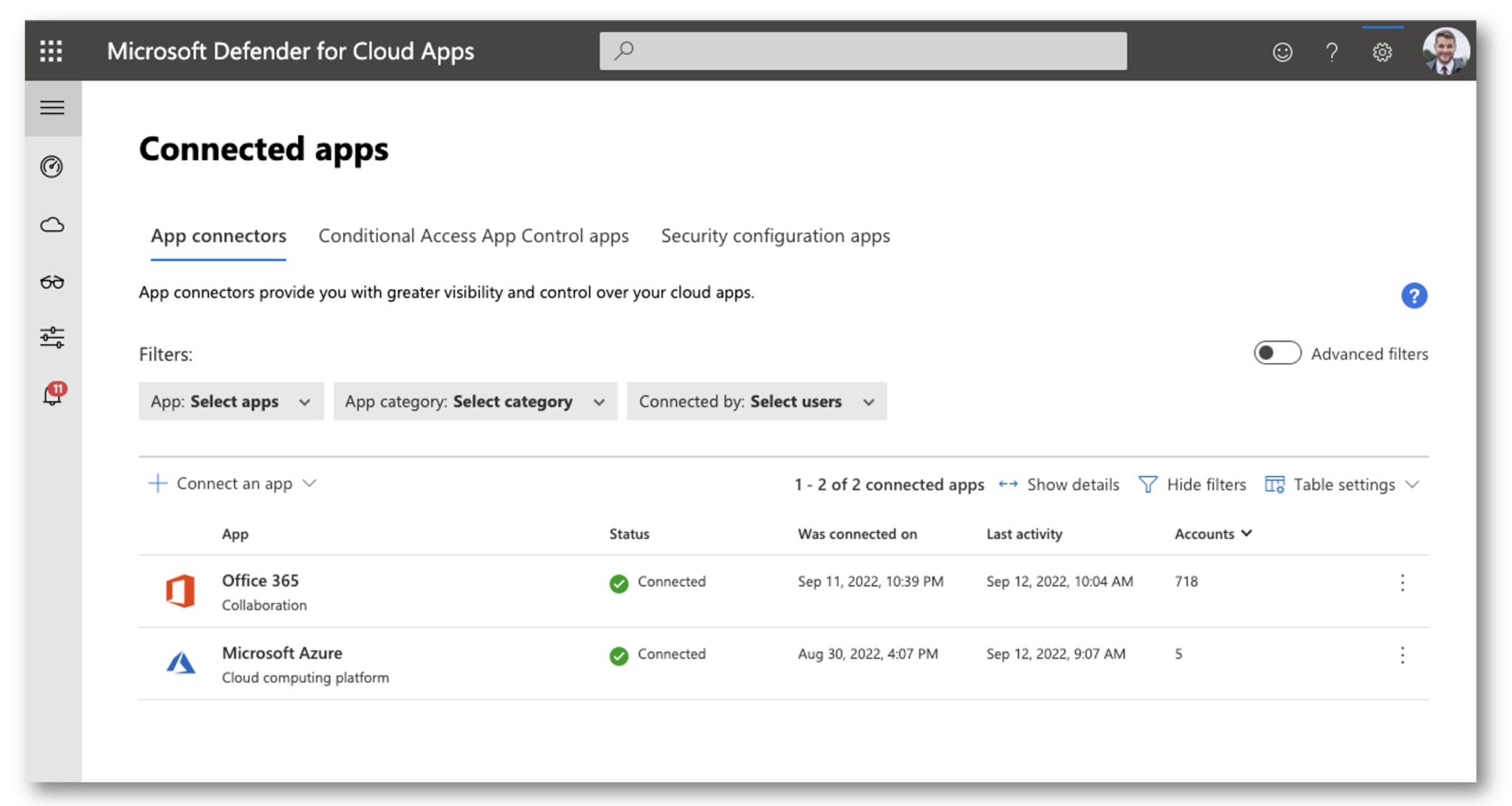Click Show details button
Viewport: 1512px width, 806px height.
pyautogui.click(x=1059, y=485)
